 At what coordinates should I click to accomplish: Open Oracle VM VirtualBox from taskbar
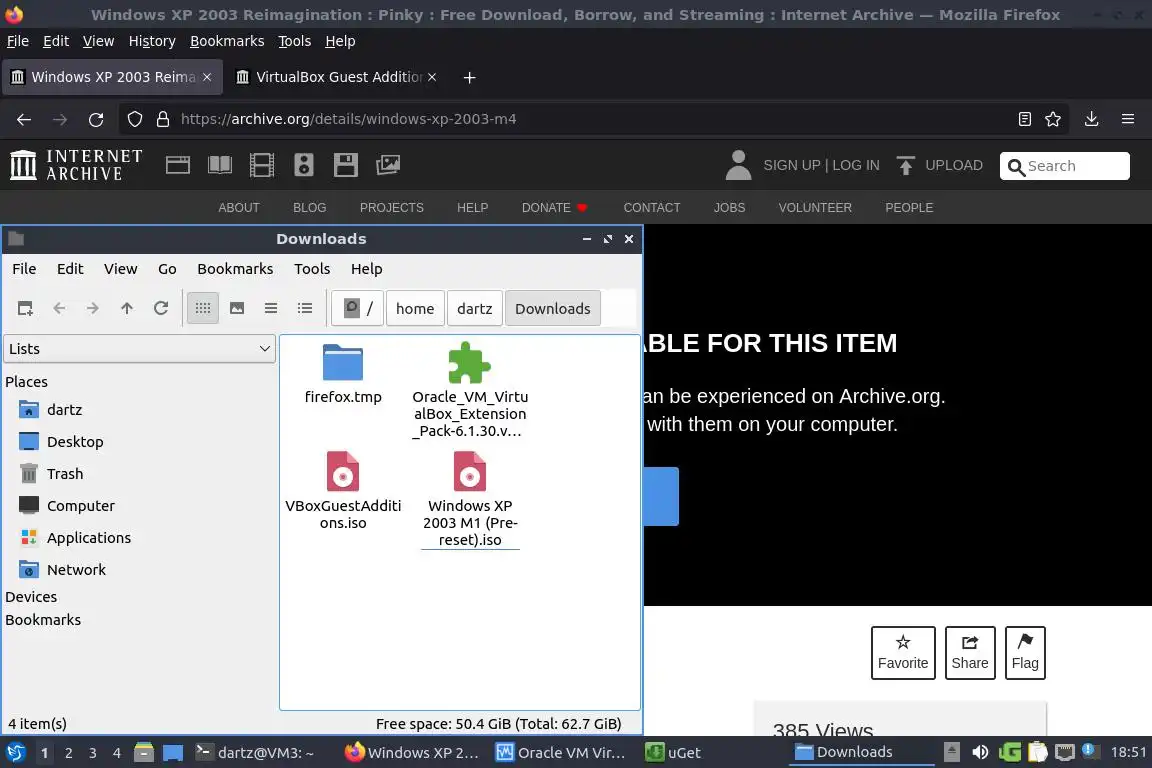561,753
